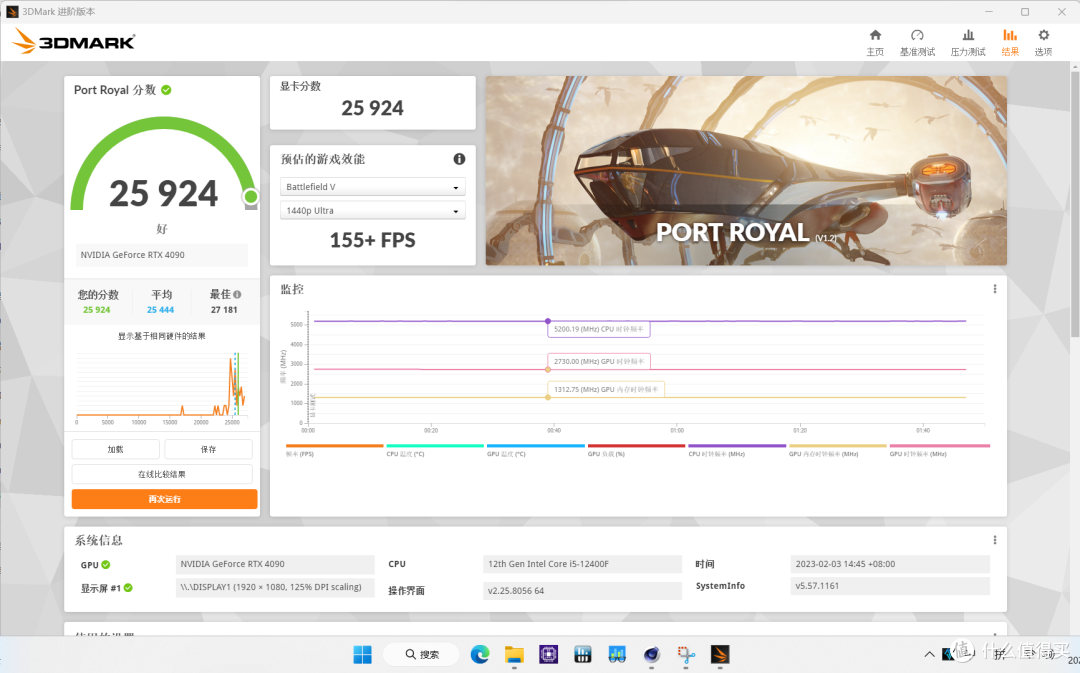The image size is (1080, 673).
Task: Open Microsoft Edge from taskbar
Action: point(480,654)
